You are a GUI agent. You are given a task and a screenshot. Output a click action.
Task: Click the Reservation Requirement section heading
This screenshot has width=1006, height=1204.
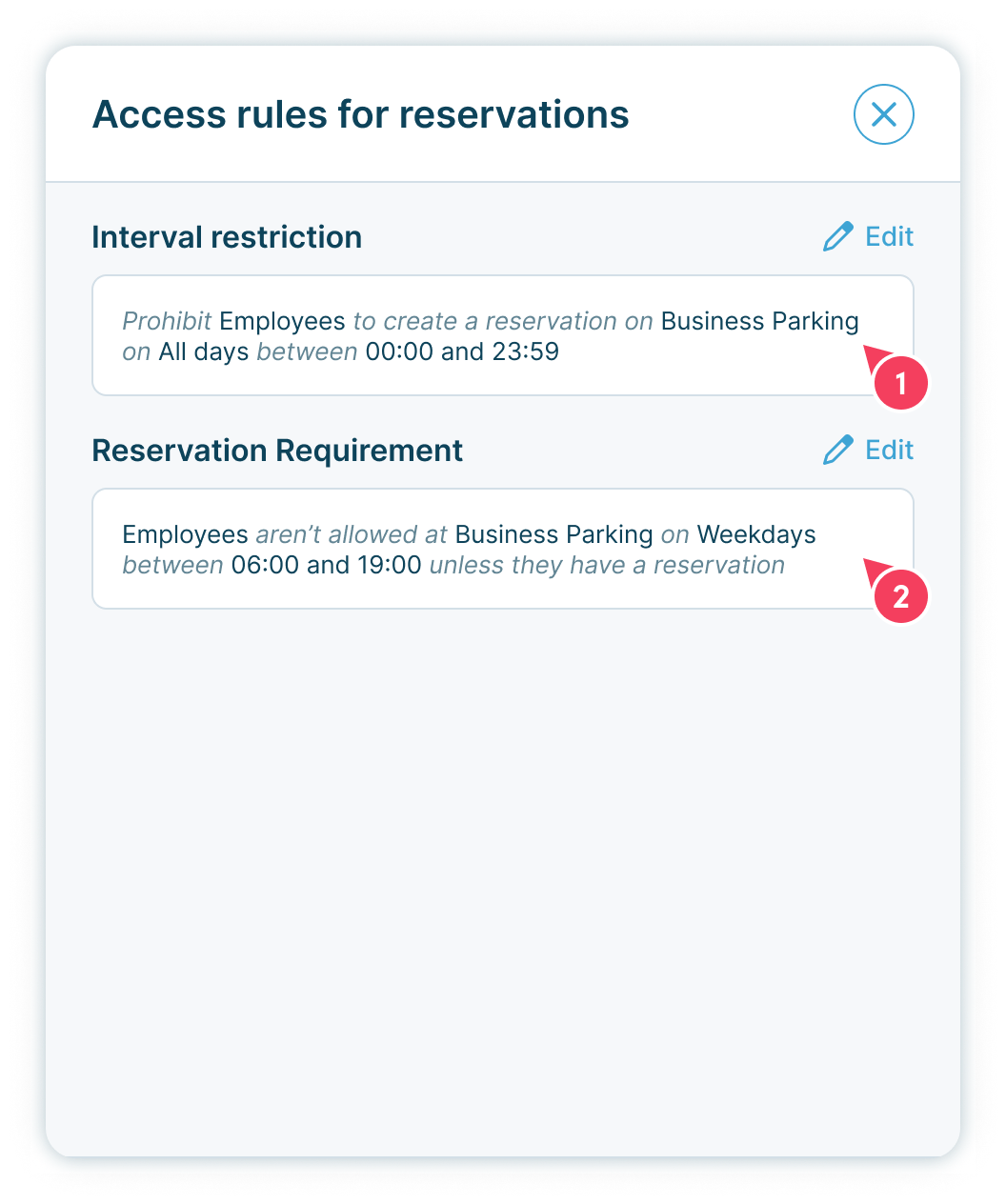[x=277, y=451]
